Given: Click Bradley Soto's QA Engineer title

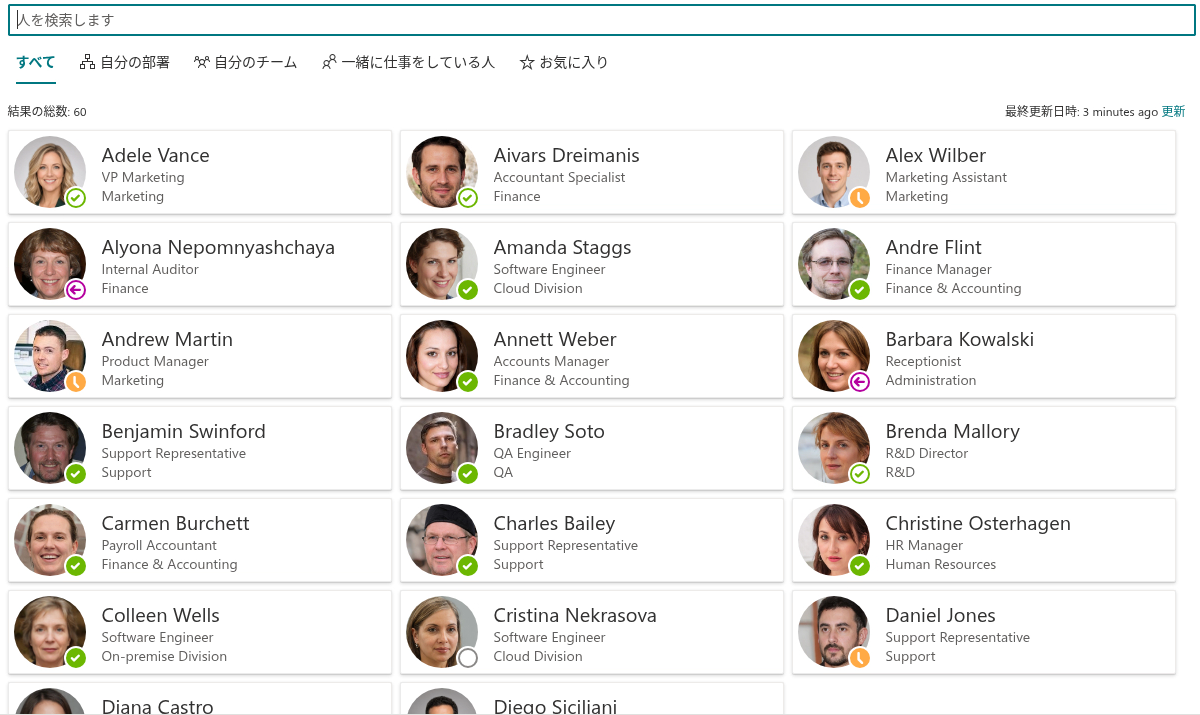Looking at the screenshot, I should click(532, 453).
